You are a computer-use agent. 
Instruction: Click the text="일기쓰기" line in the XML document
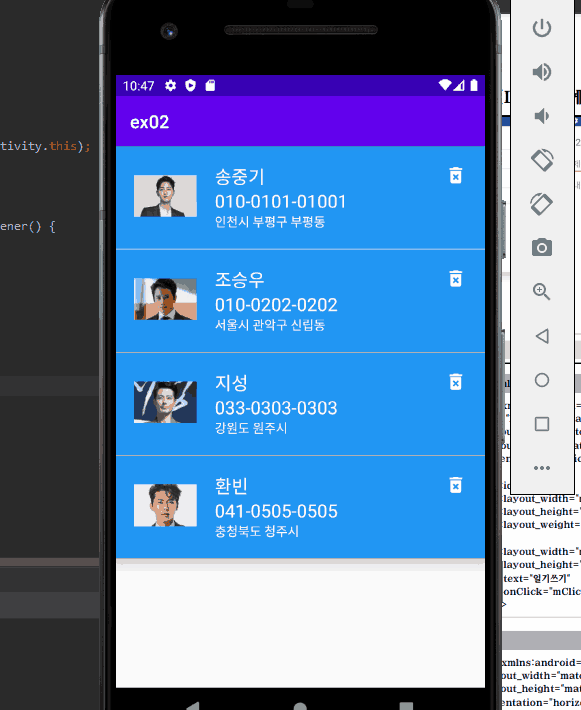537,578
